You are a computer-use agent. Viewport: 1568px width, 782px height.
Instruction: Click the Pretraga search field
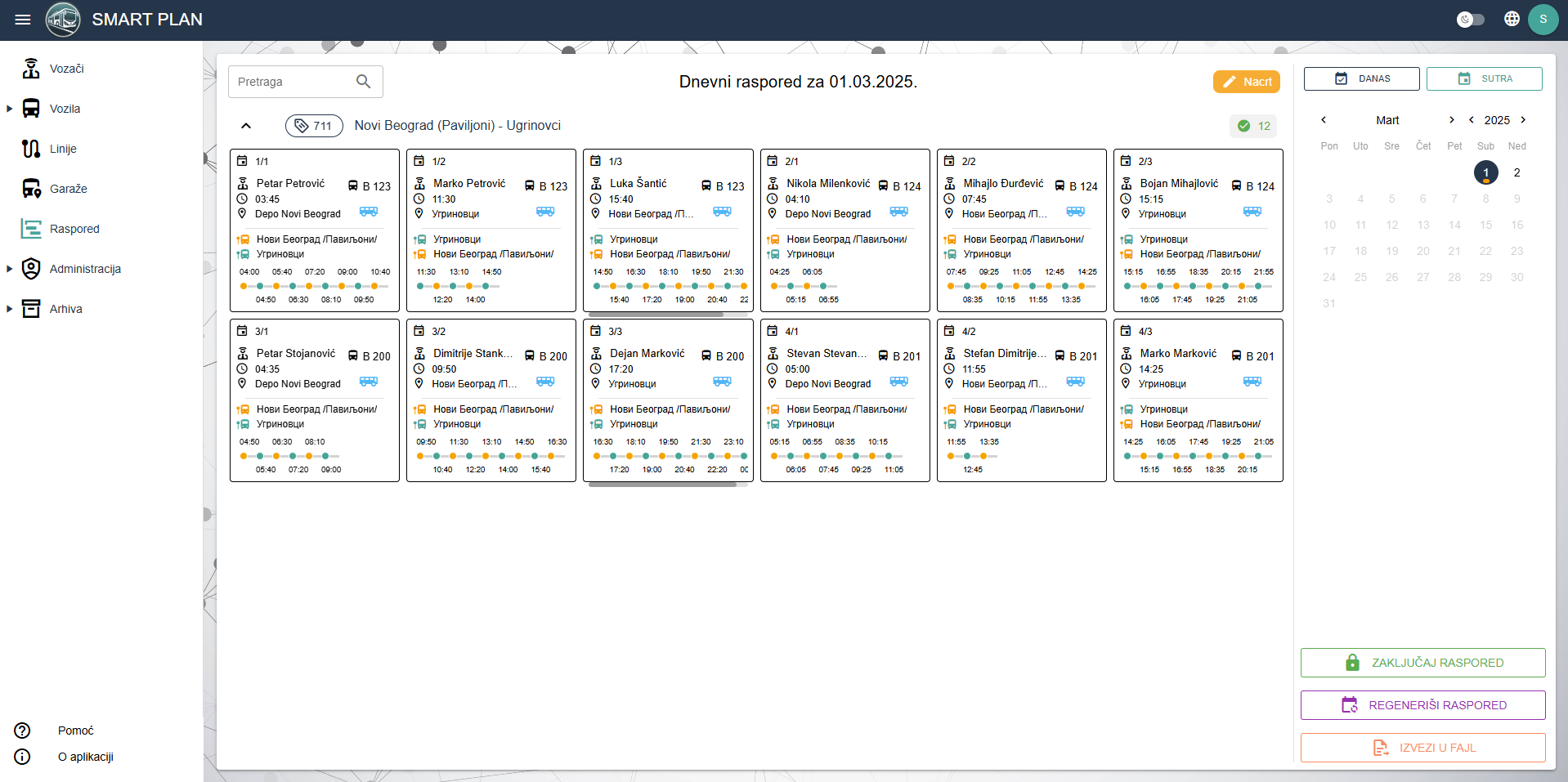[x=290, y=82]
